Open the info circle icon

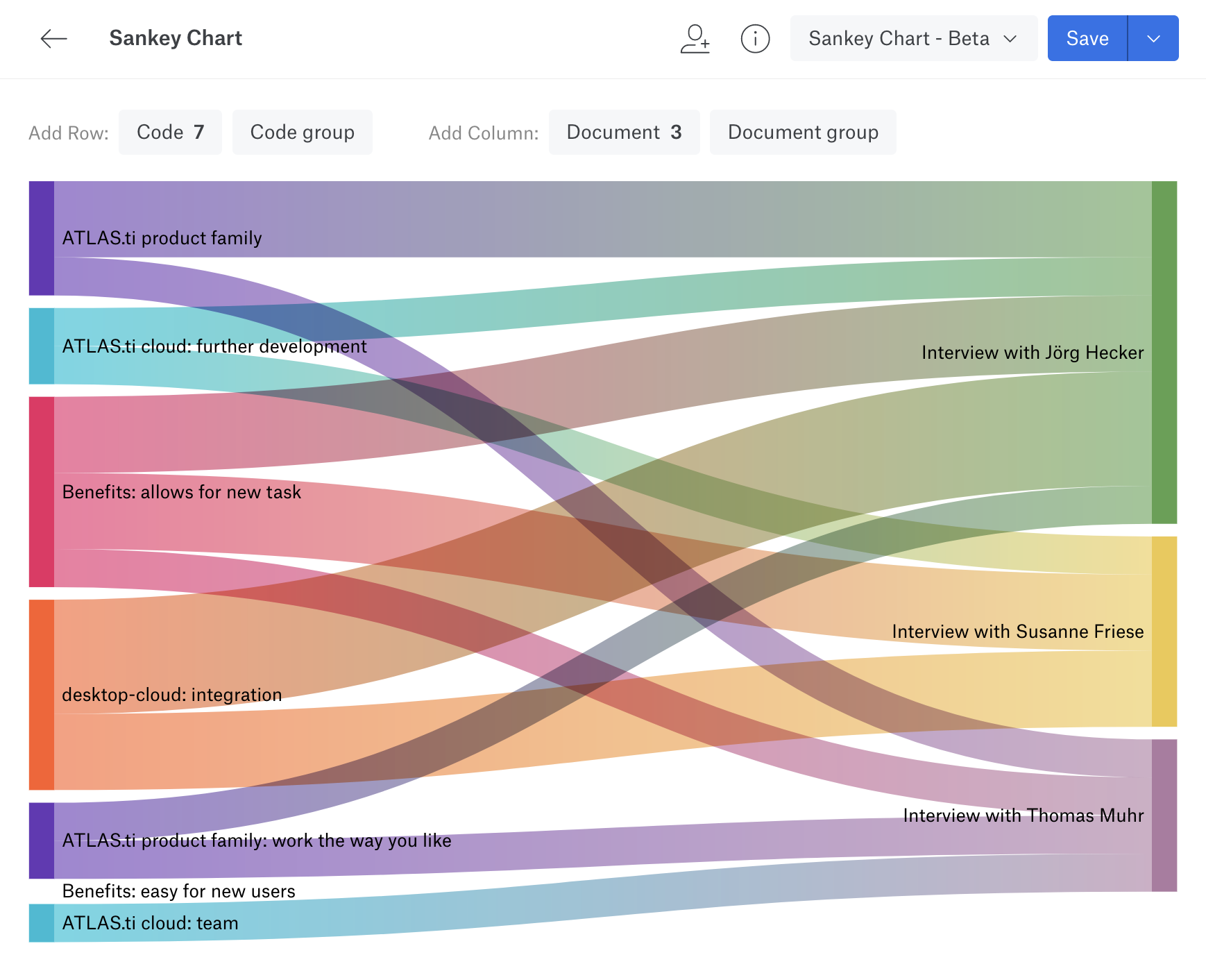coord(755,39)
